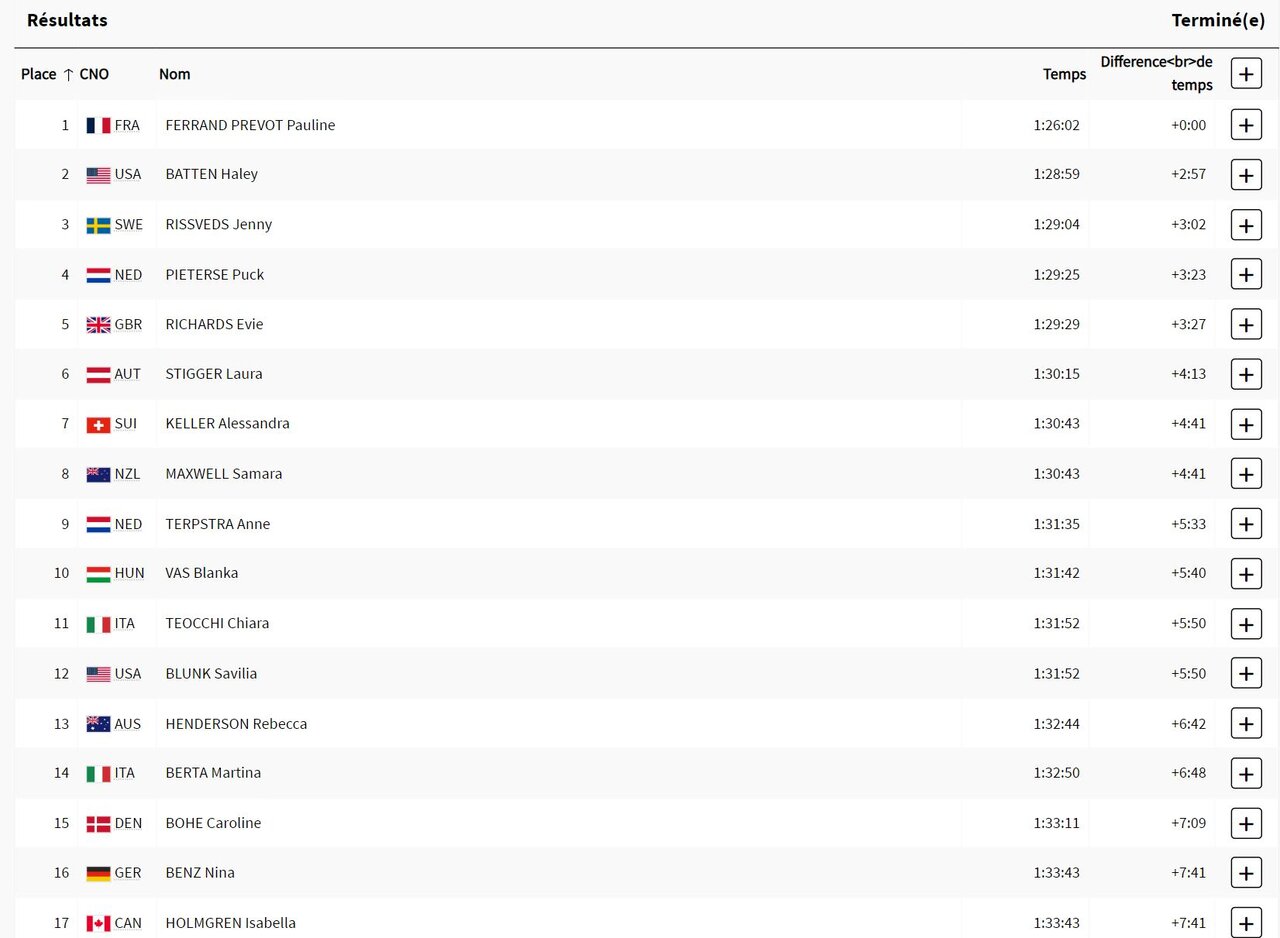1280x938 pixels.
Task: Click the Hungary flag icon
Action: click(x=98, y=574)
